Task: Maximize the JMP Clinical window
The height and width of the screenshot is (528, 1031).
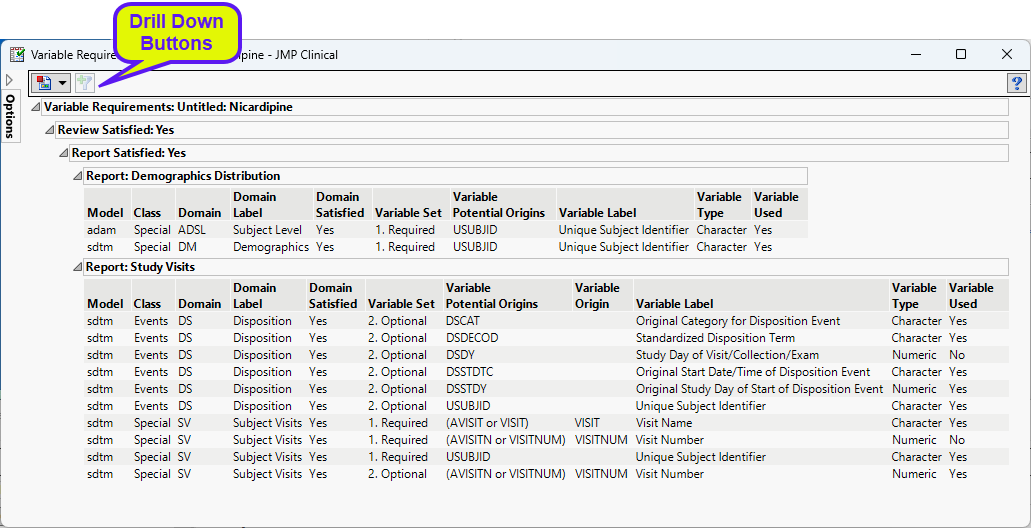Action: [960, 55]
